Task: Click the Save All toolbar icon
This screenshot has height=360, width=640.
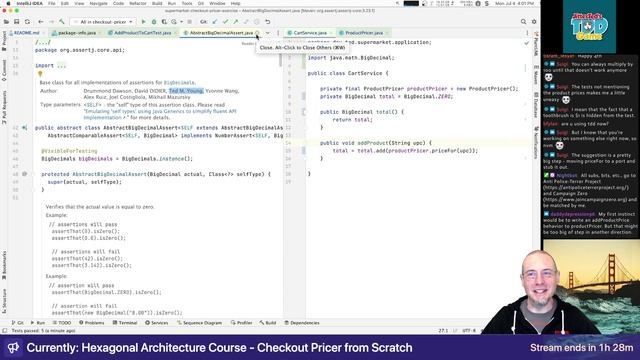Action: (x=17, y=22)
